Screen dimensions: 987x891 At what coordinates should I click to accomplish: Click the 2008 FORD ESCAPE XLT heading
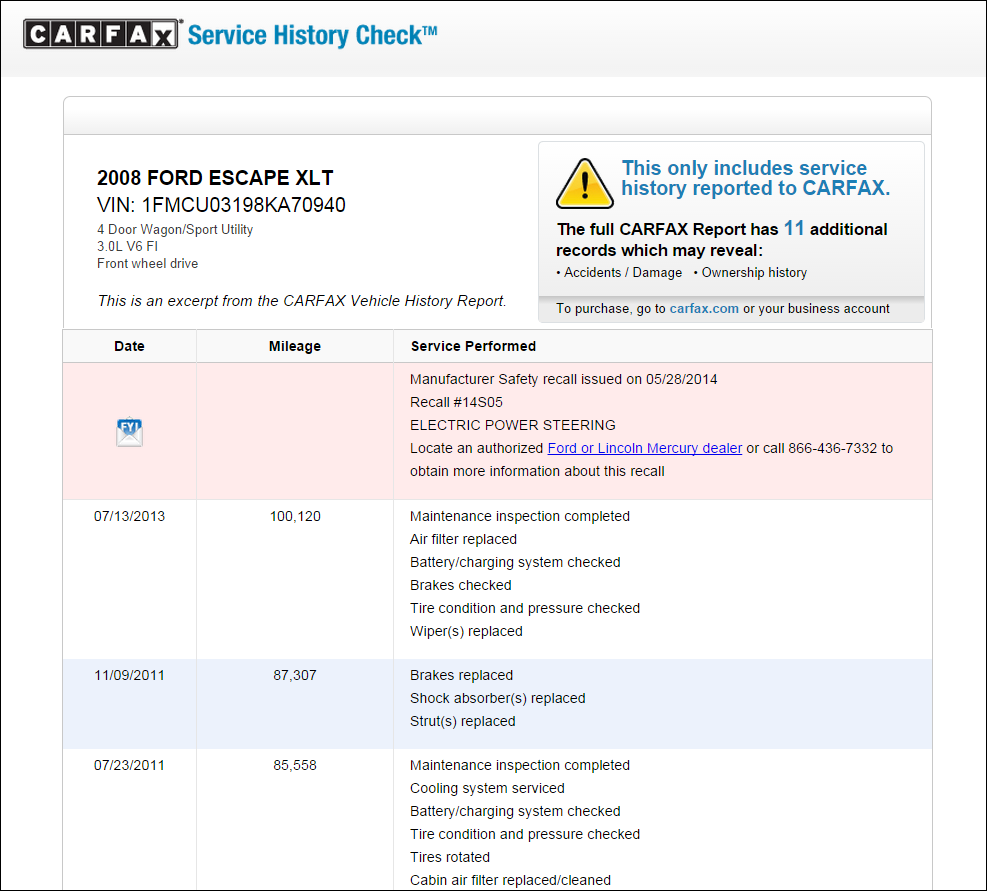point(215,177)
